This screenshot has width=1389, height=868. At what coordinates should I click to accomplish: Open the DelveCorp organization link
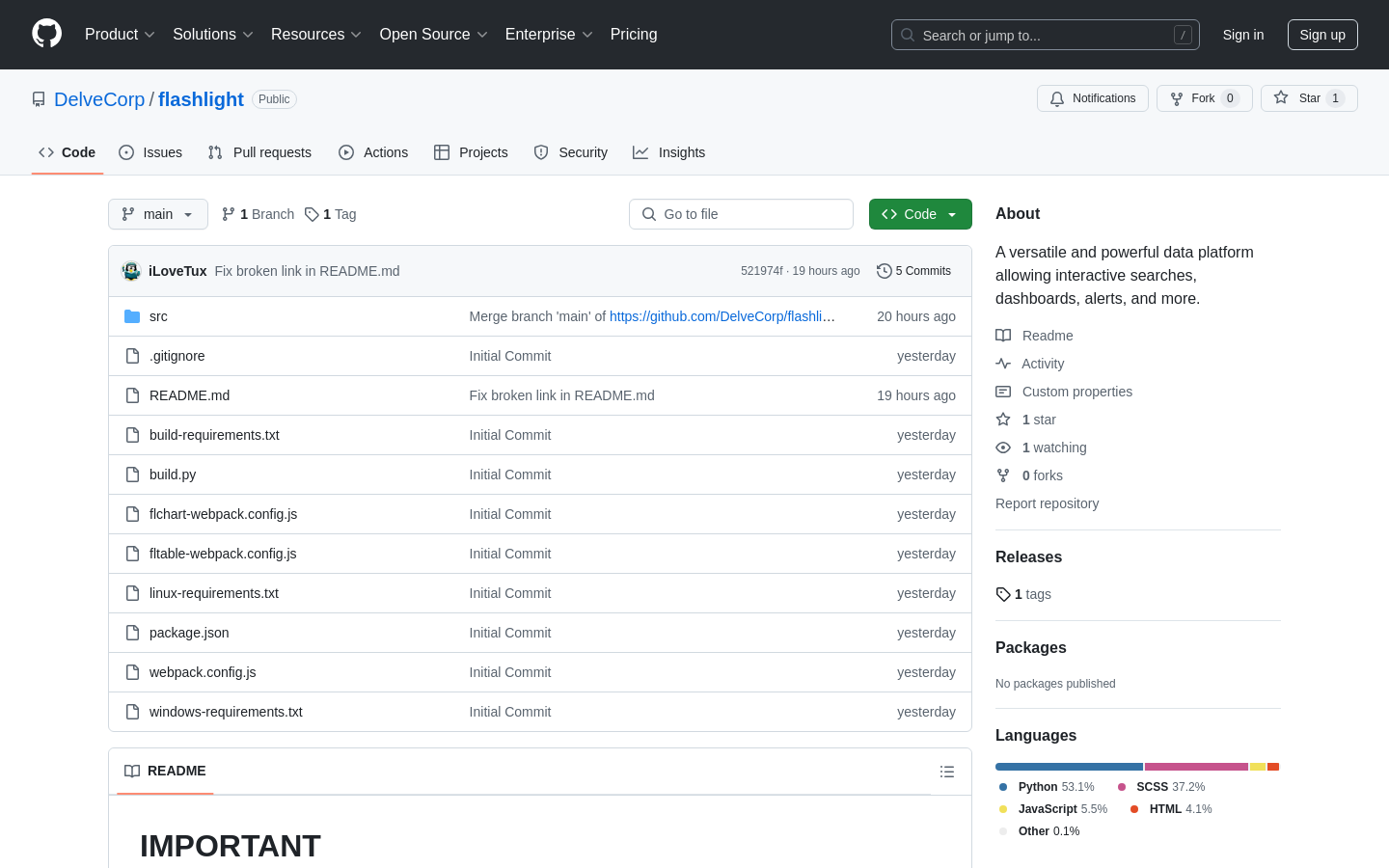pos(99,99)
